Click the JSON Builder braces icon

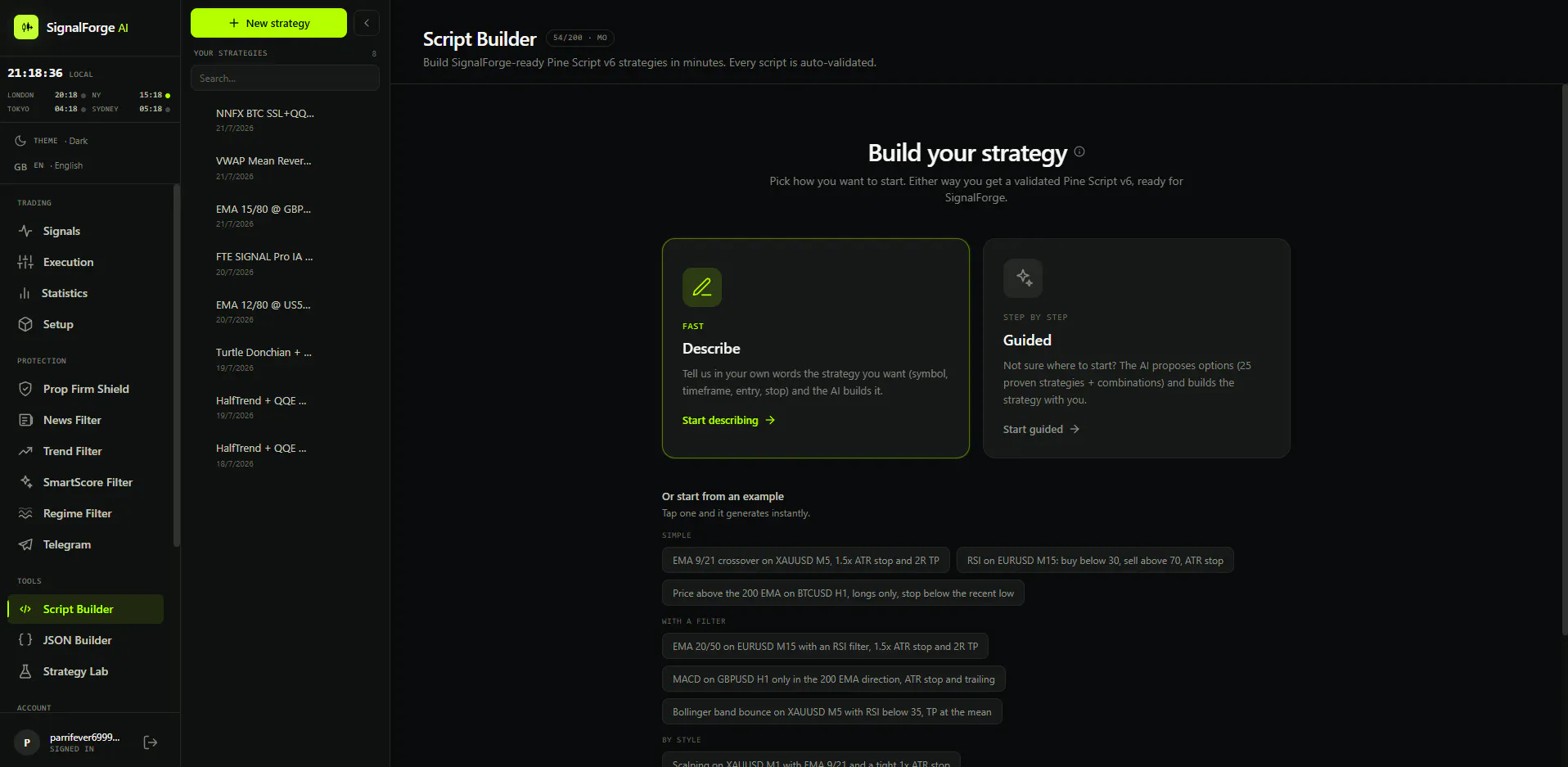25,640
